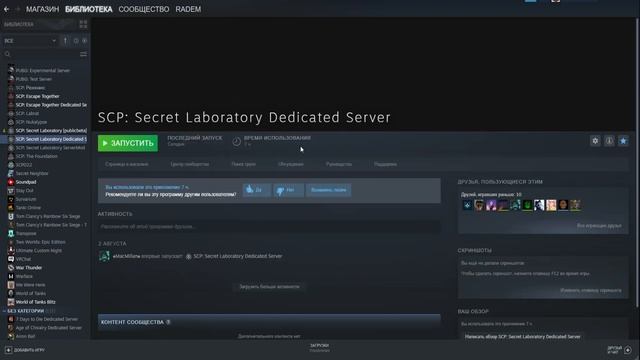Screen dimensions: 640x360
Task: Select SCP: Secret Laboratory ServerMod
Action: [x=50, y=148]
